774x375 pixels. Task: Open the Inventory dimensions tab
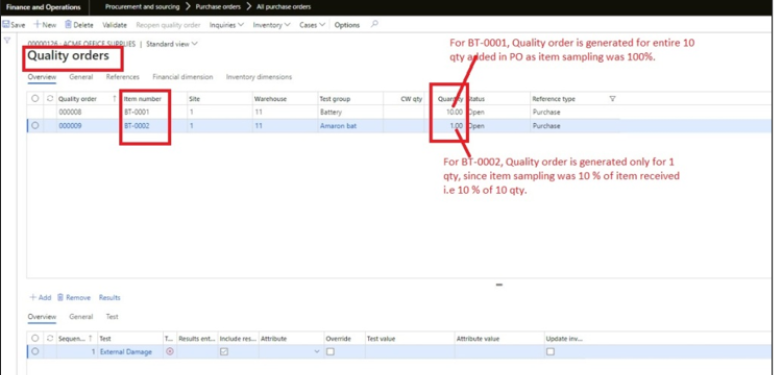point(259,77)
